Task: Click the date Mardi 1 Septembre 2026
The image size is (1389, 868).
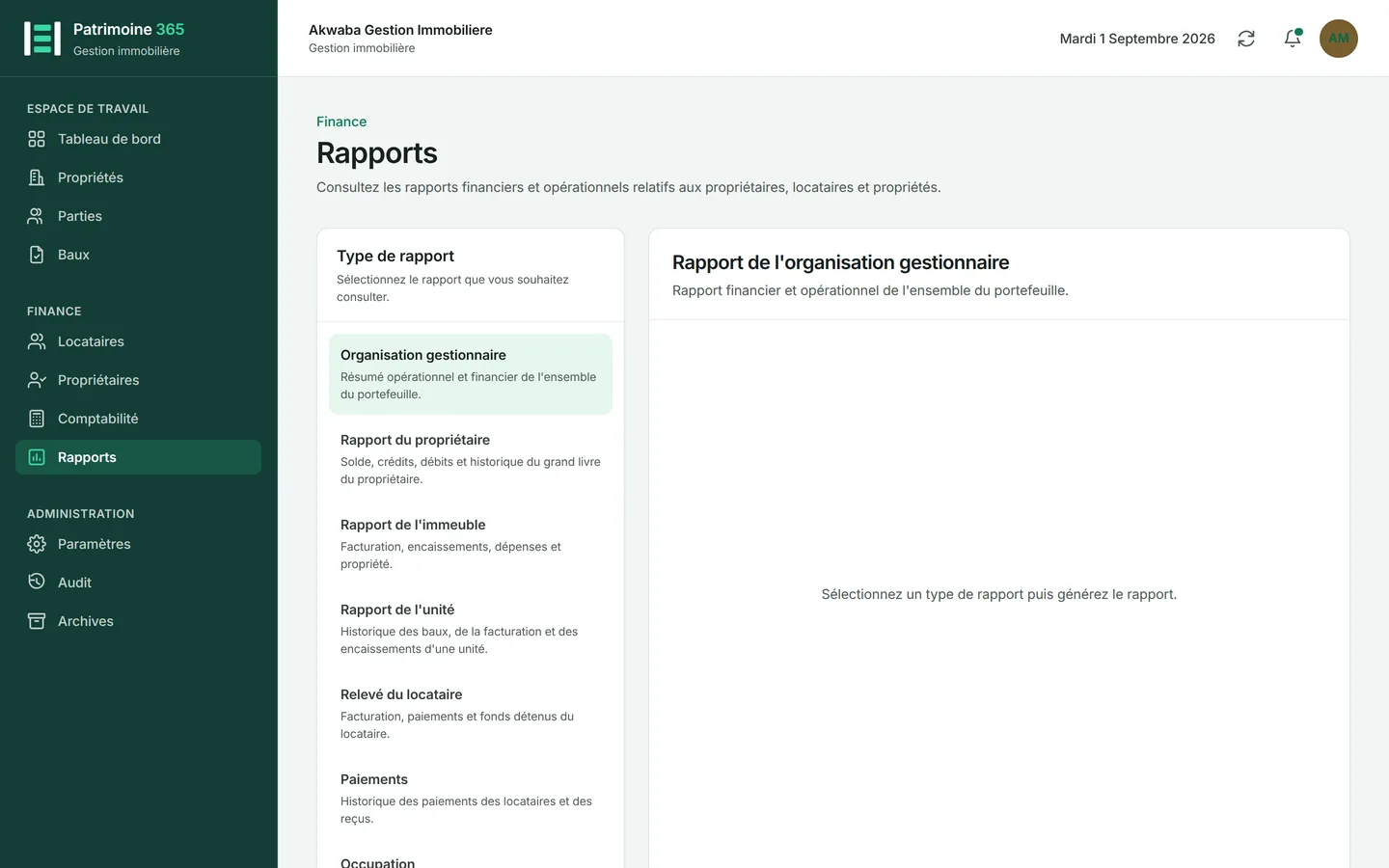Action: [x=1137, y=39]
